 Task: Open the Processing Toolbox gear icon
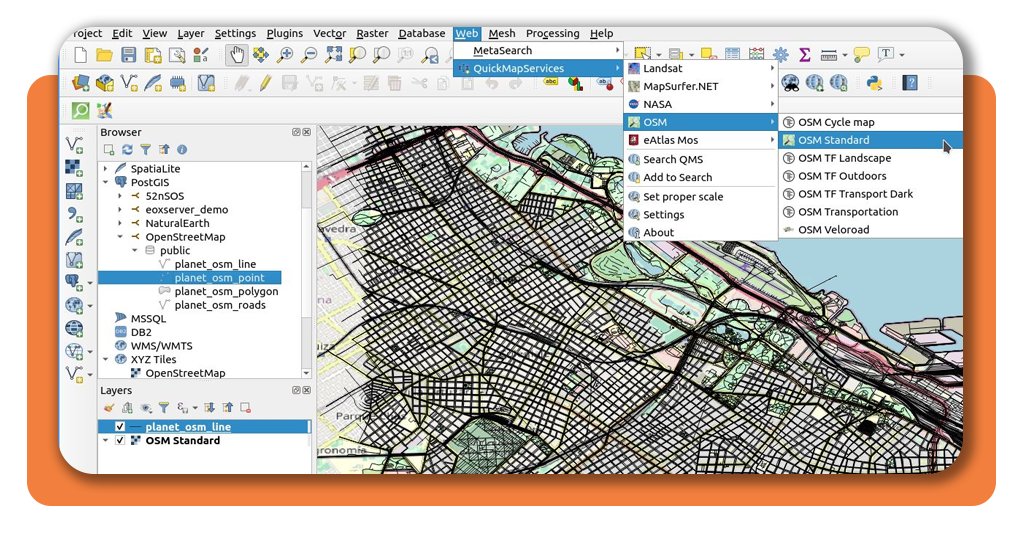point(780,55)
